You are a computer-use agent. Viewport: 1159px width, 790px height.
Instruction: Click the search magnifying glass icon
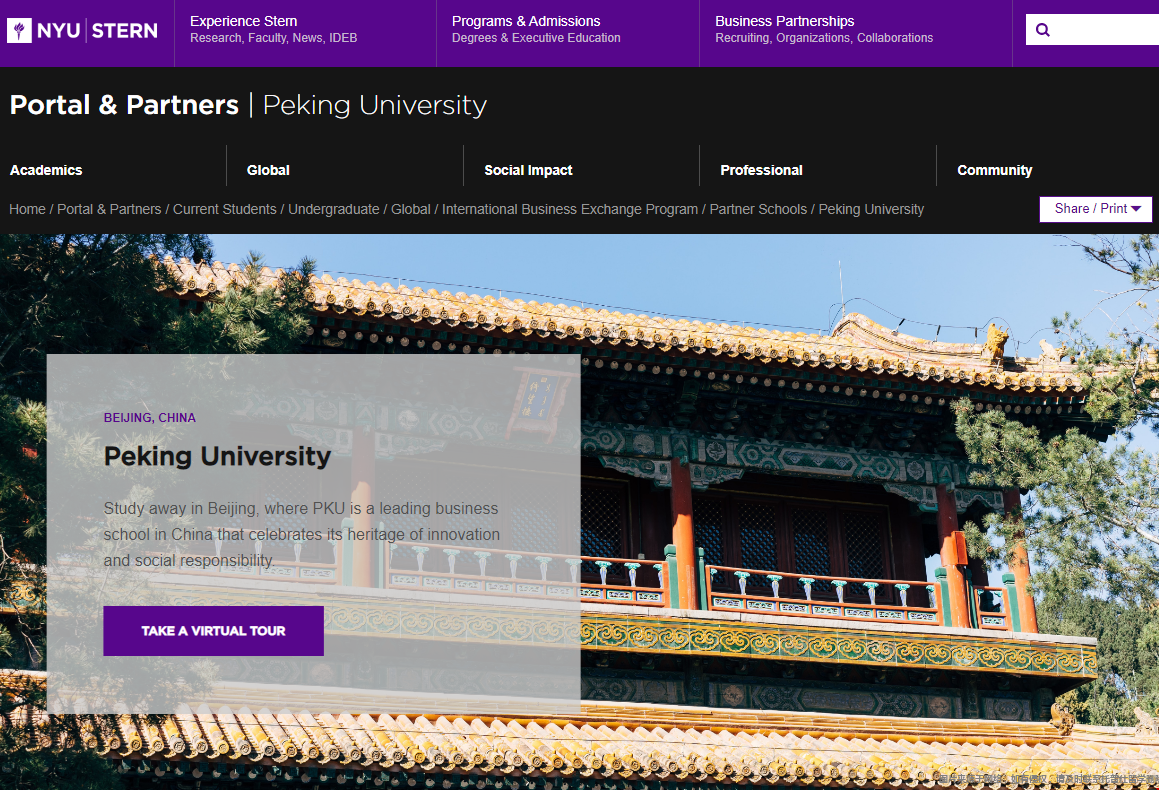click(1042, 29)
